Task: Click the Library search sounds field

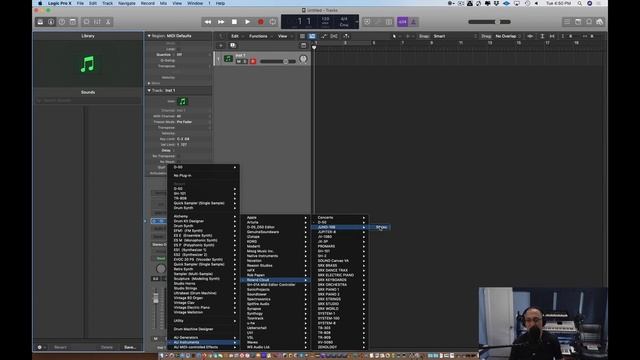Action: (88, 100)
